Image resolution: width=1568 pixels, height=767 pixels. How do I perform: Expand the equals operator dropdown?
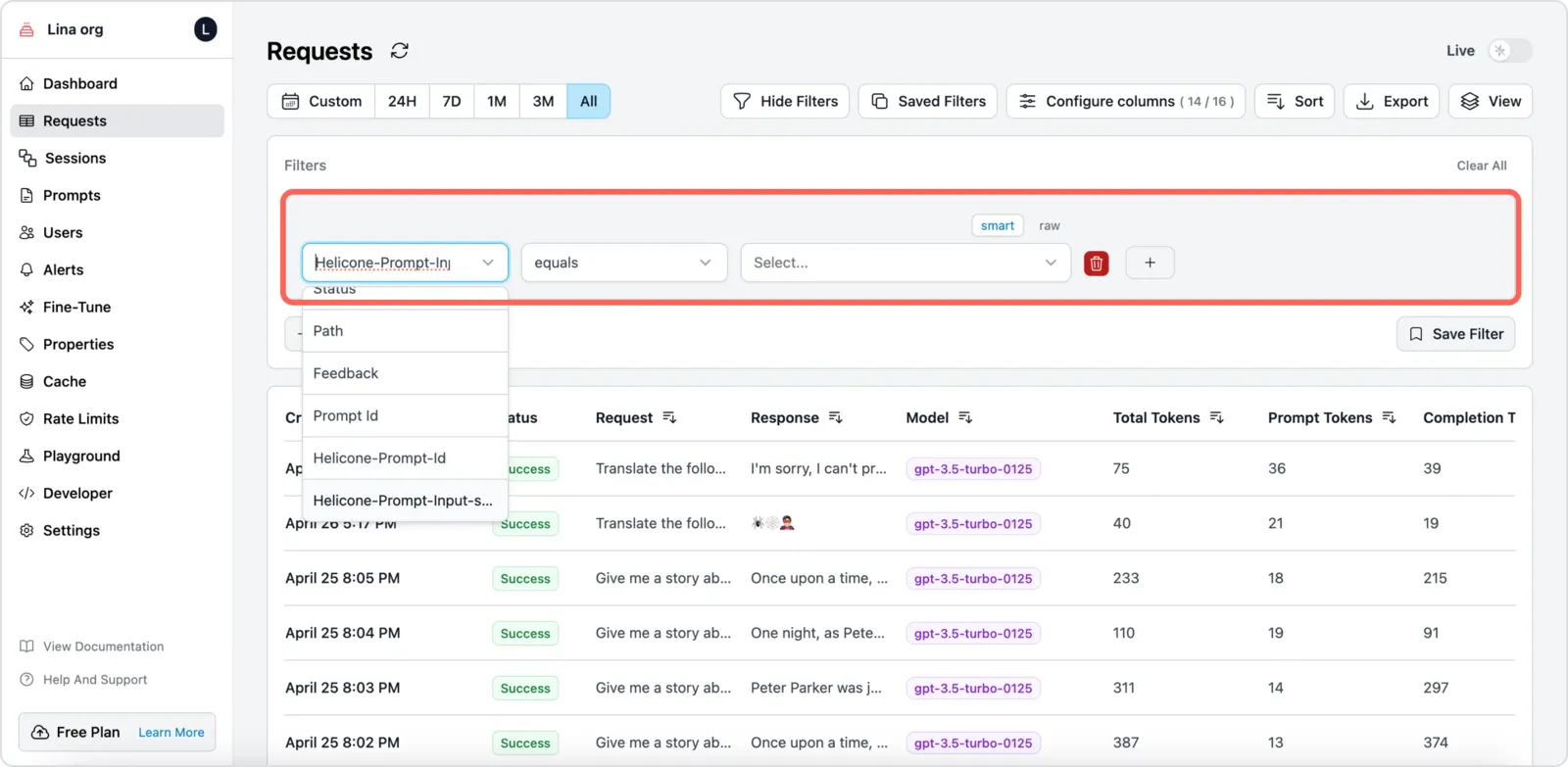[x=624, y=263]
